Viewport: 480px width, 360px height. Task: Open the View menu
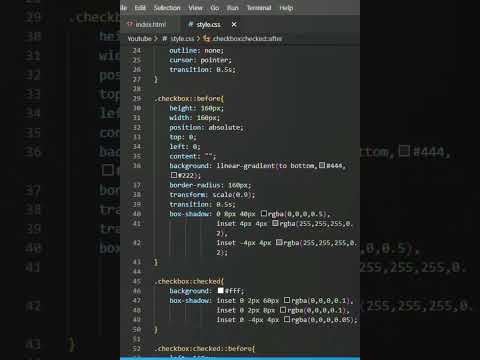(195, 8)
